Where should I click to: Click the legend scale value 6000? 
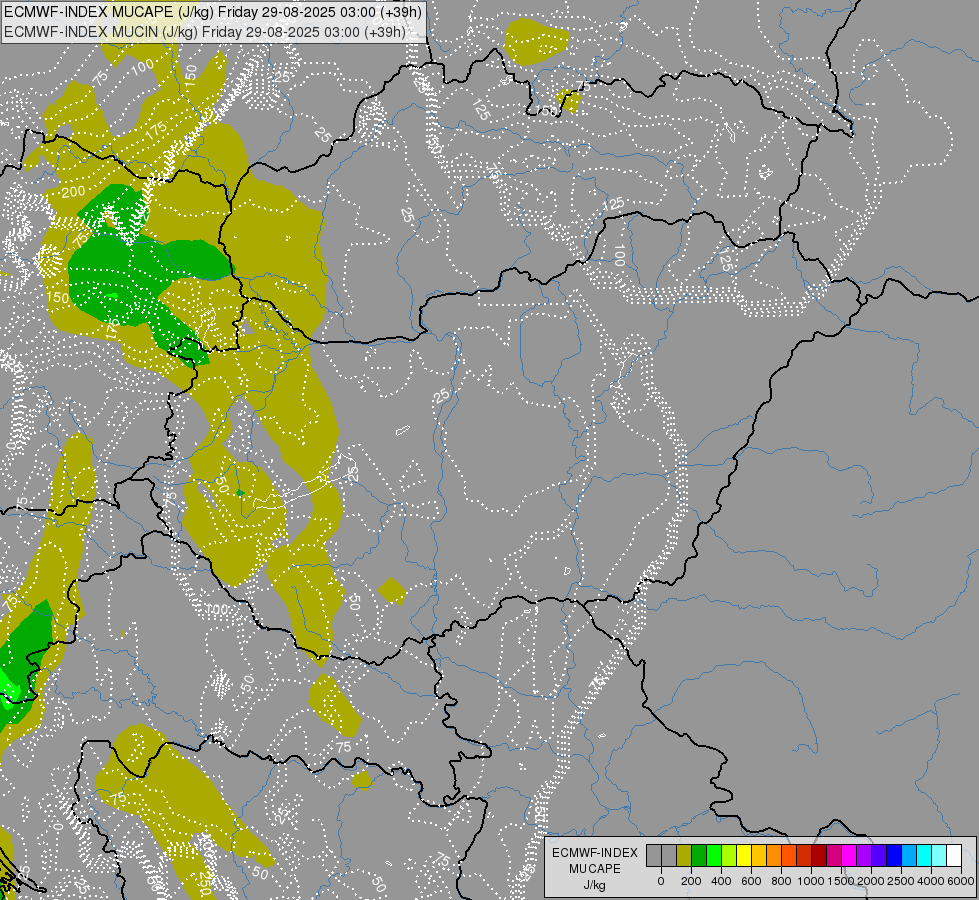(x=961, y=881)
